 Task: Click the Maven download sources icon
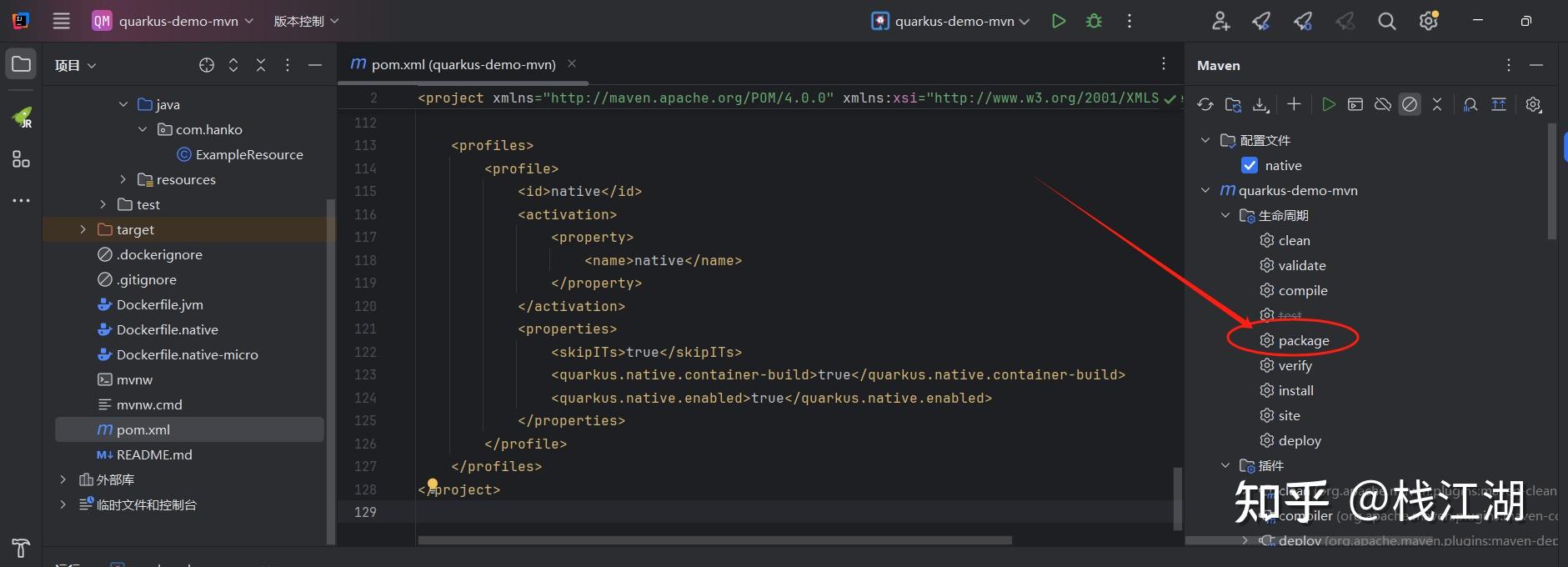click(1261, 104)
